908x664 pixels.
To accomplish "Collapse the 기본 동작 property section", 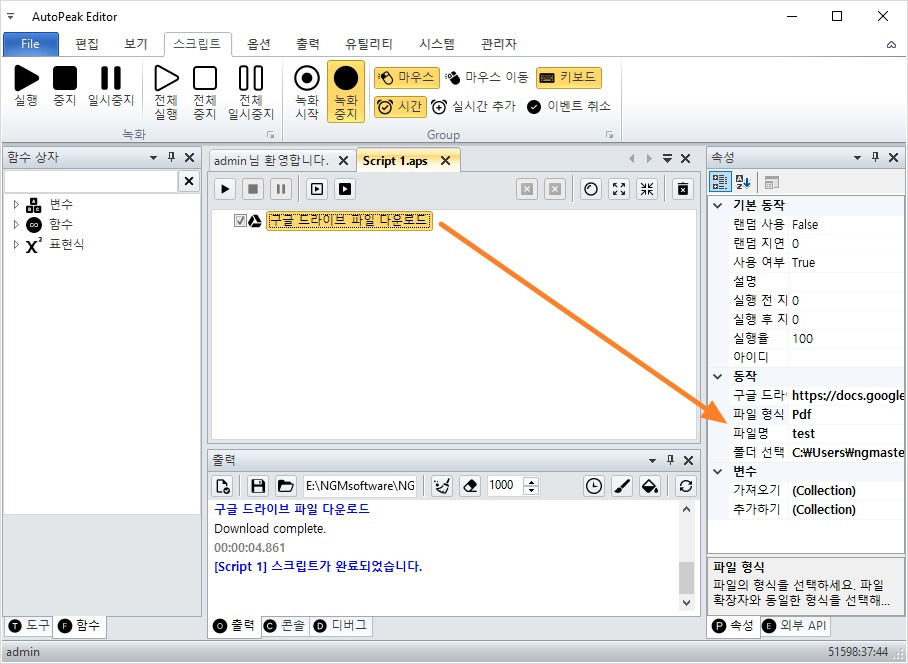I will 717,205.
